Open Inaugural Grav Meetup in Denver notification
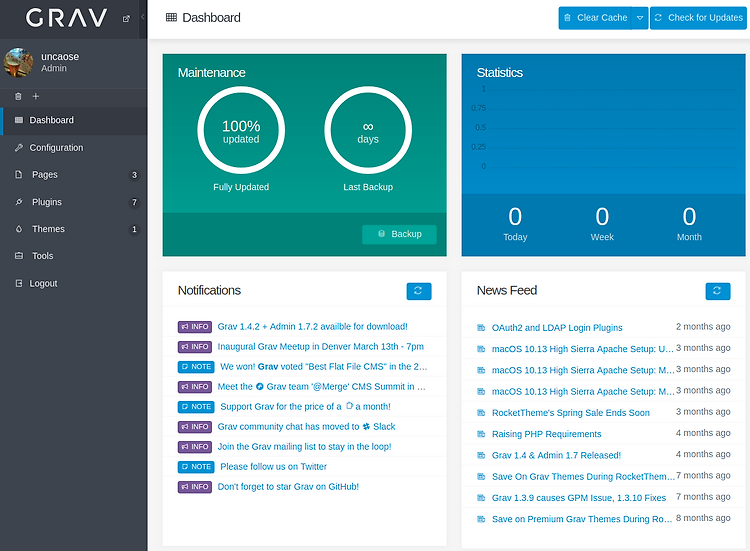The image size is (750, 551). [320, 347]
